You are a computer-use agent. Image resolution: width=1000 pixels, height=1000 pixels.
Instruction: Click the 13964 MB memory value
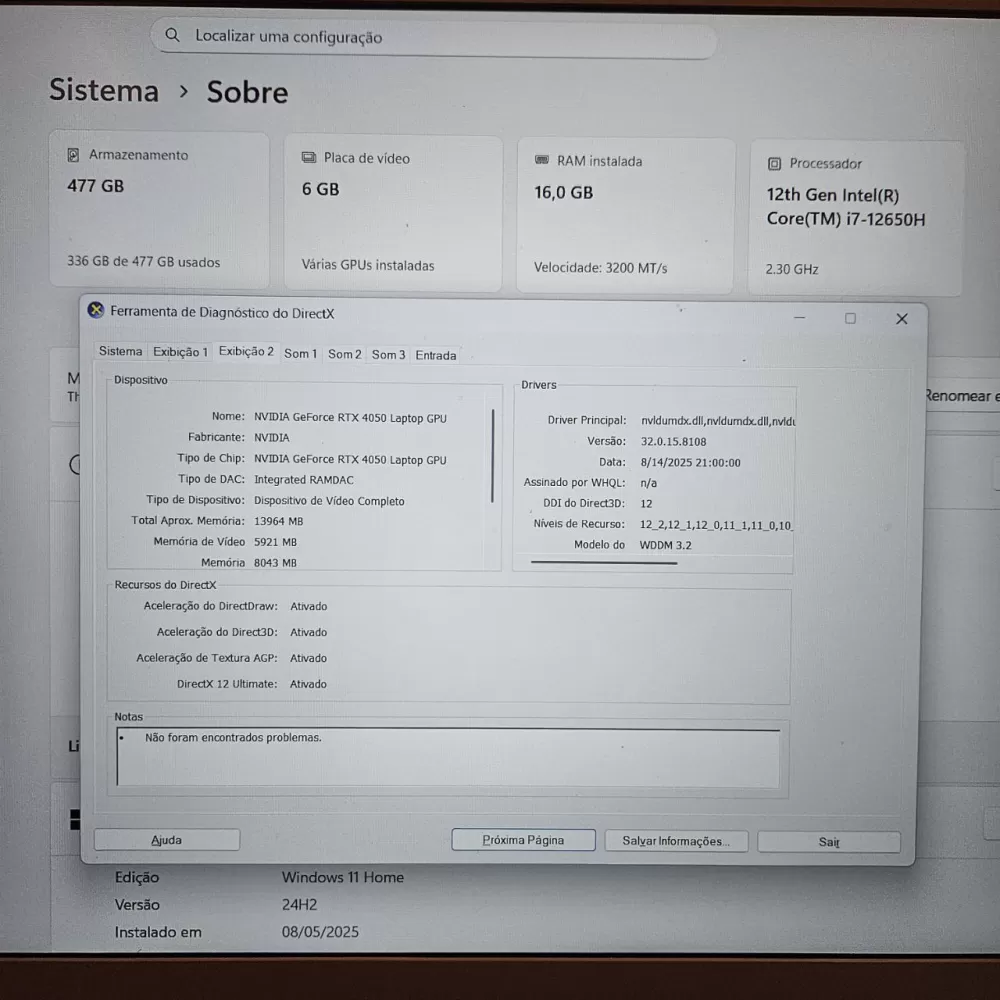pos(279,521)
